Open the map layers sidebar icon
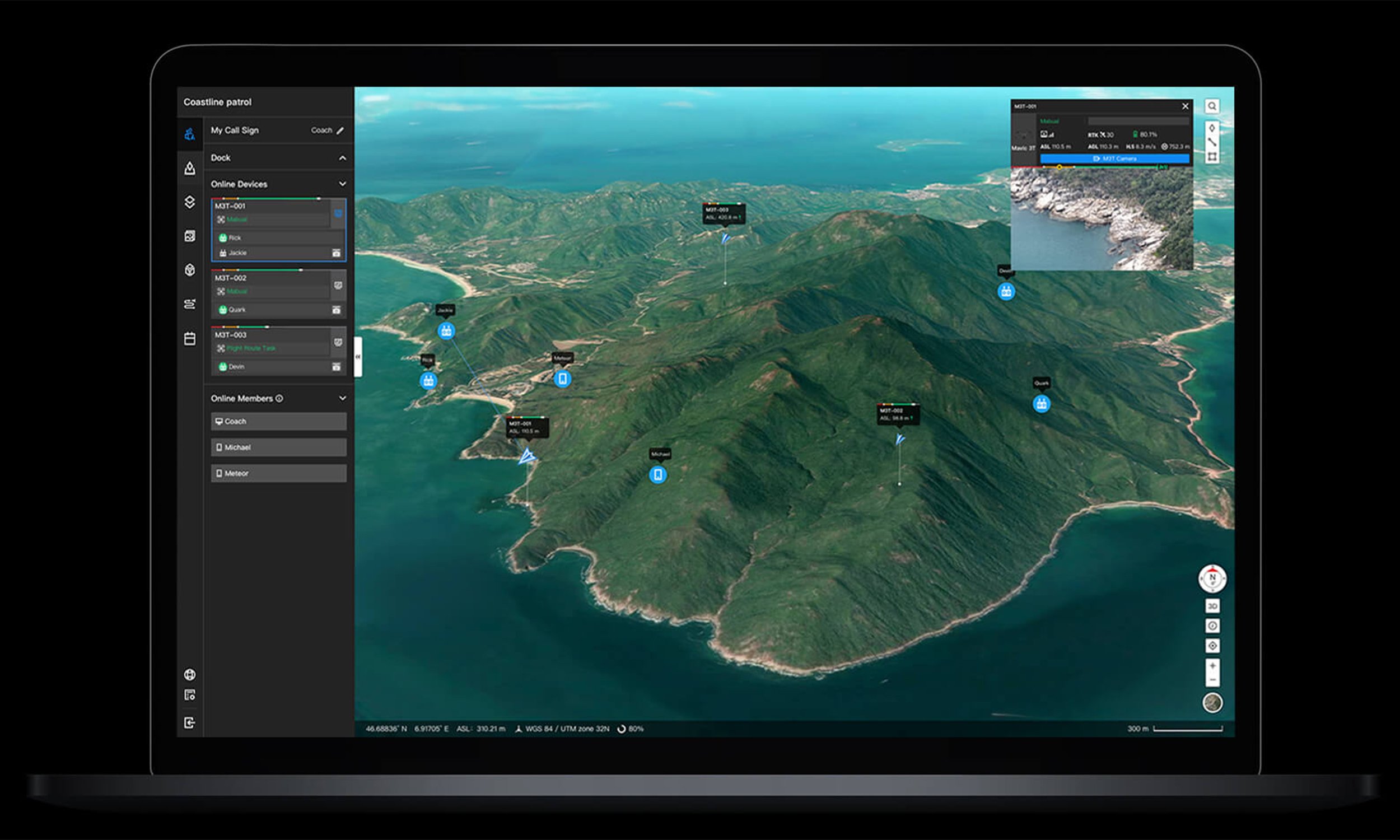This screenshot has width=1400, height=840. [190, 202]
